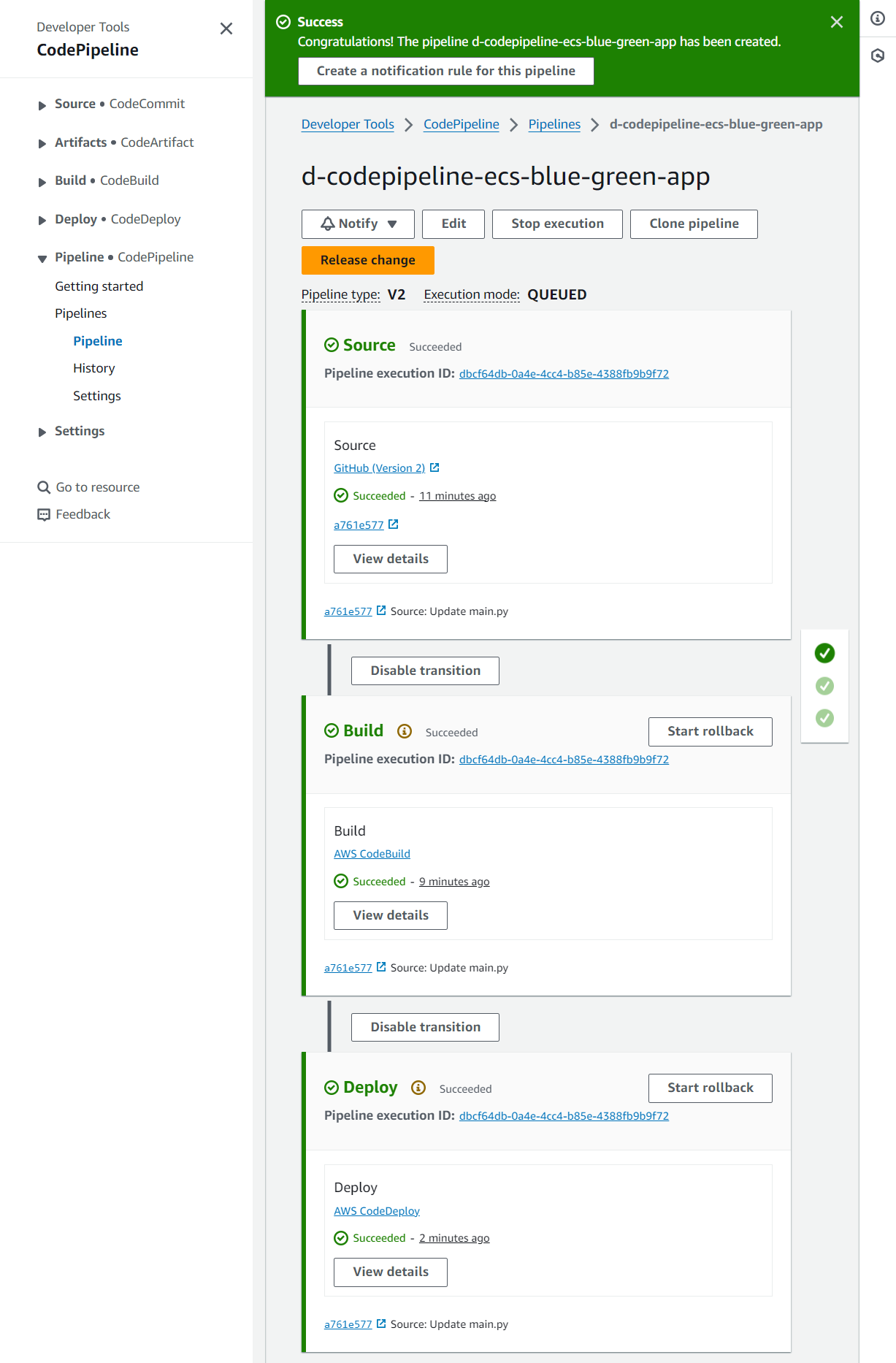896x1363 pixels.
Task: Click the info icon next to Deploy stage
Action: coord(418,1088)
